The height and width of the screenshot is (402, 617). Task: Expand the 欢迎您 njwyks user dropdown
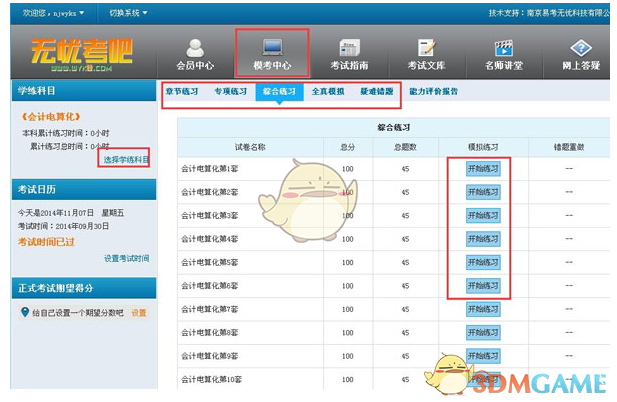point(54,13)
